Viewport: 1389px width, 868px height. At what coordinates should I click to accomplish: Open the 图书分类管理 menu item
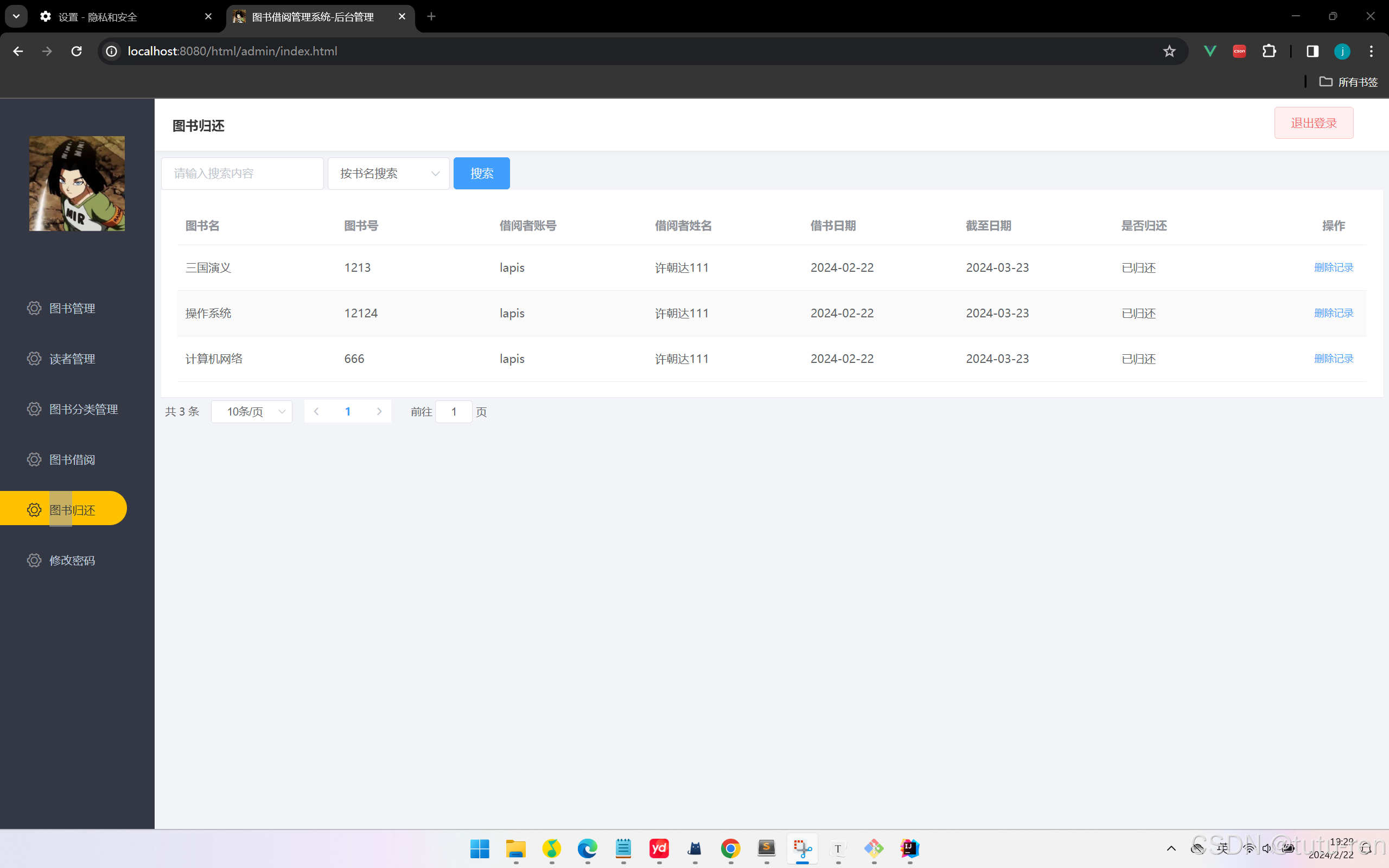click(x=83, y=409)
